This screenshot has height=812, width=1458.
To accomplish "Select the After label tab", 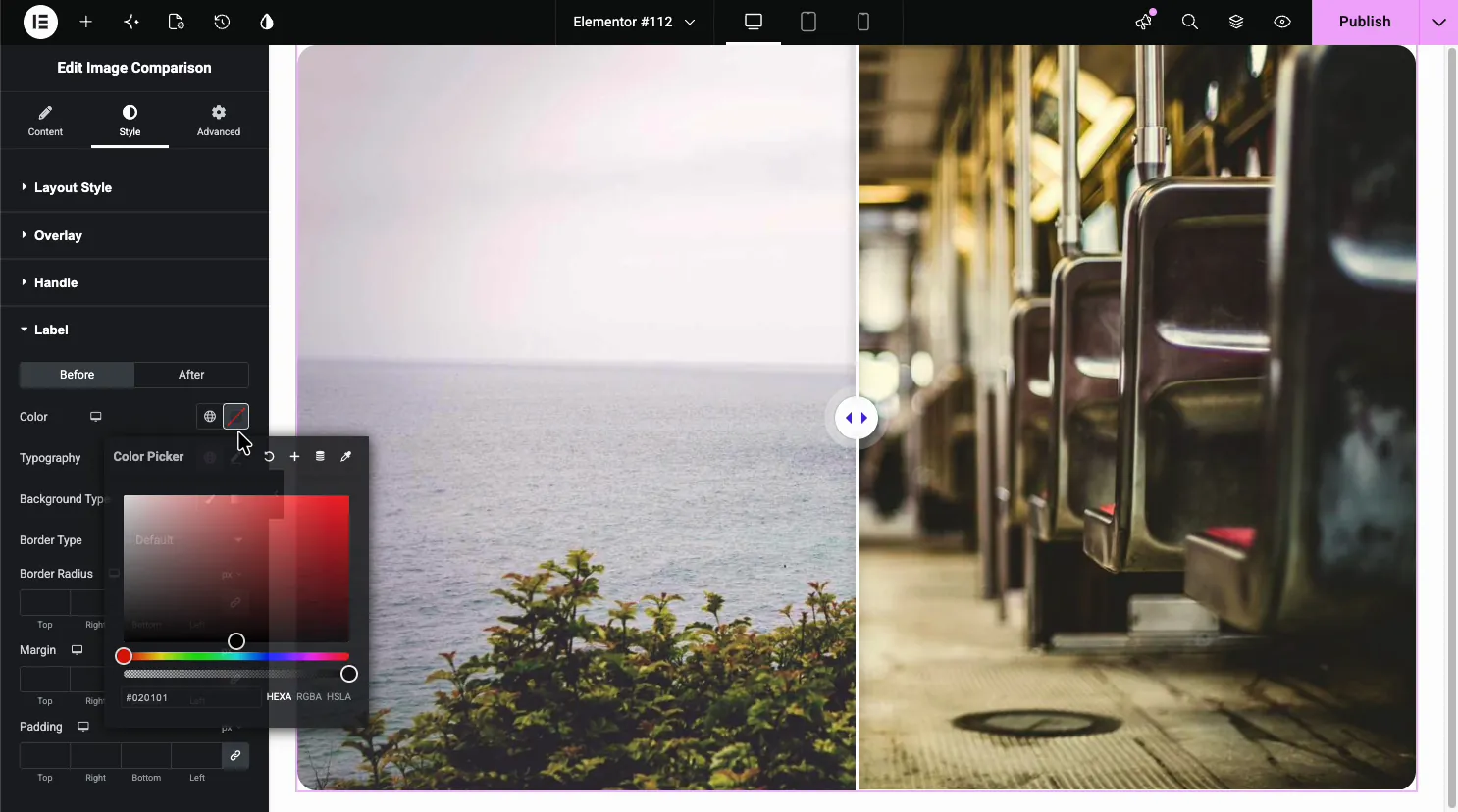I will [191, 375].
